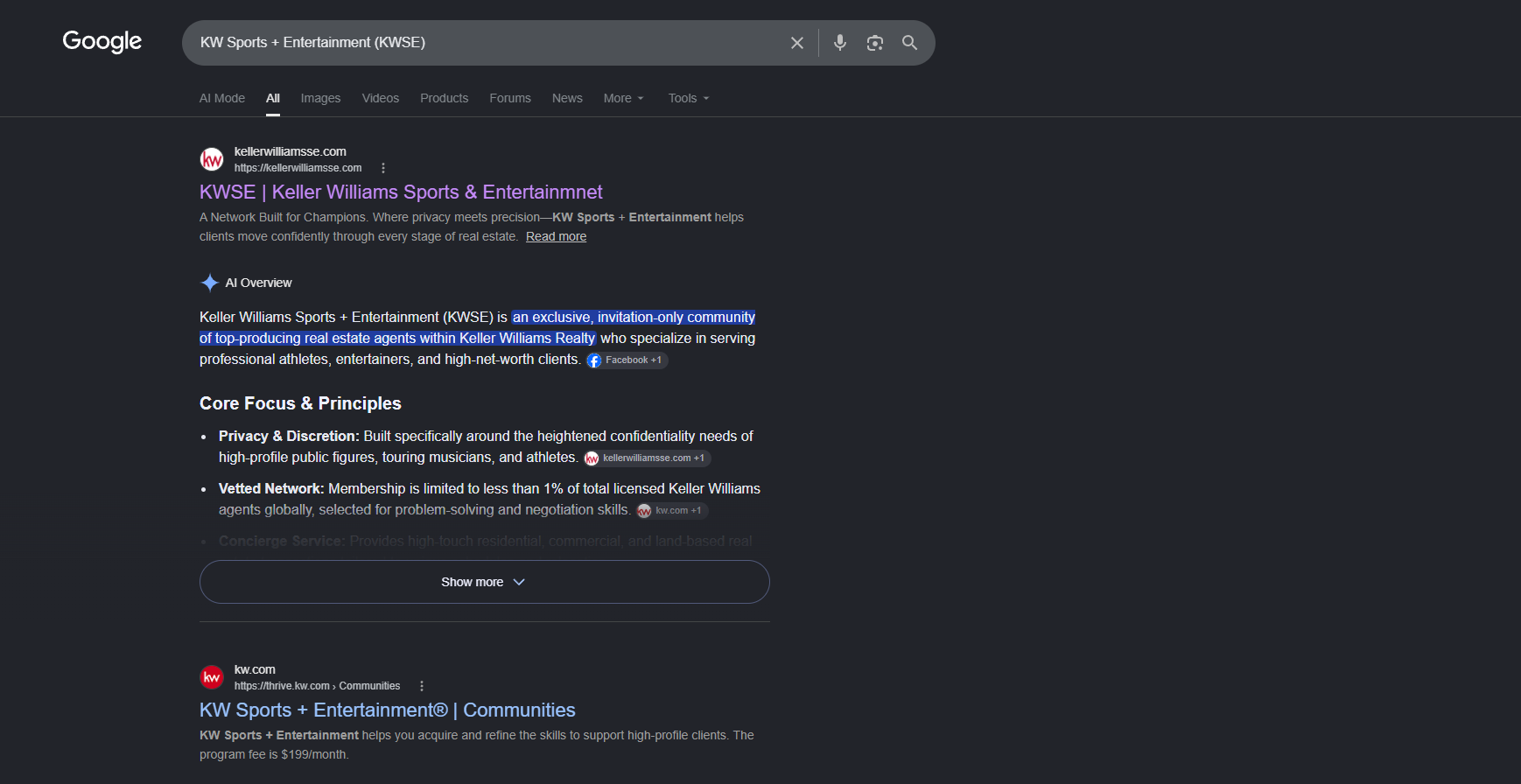Screen dimensions: 1521x784
Task: Open Google Lens image search
Action: point(875,43)
